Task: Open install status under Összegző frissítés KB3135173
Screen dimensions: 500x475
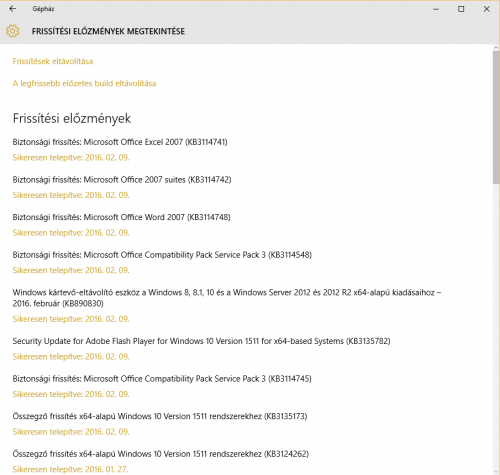Action: (71, 432)
